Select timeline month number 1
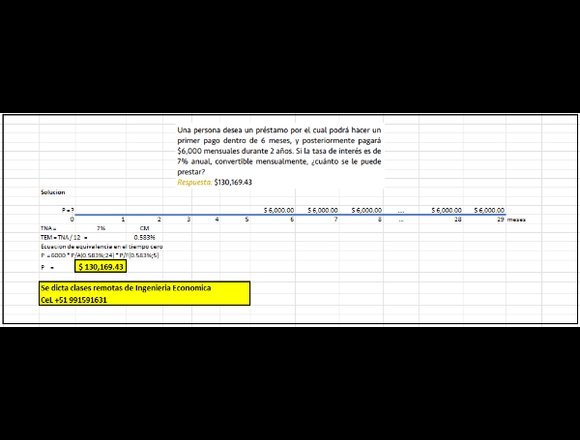Viewport: 580px width, 440px height. click(123, 220)
